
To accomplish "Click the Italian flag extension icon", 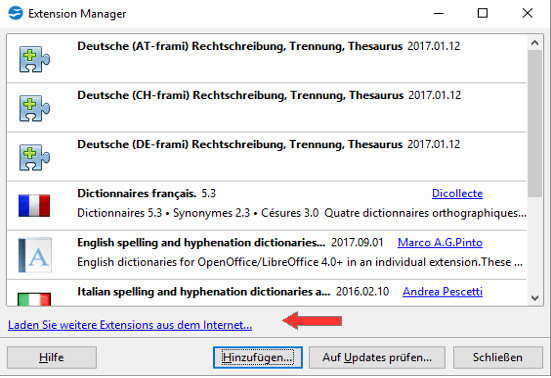I will [34, 299].
